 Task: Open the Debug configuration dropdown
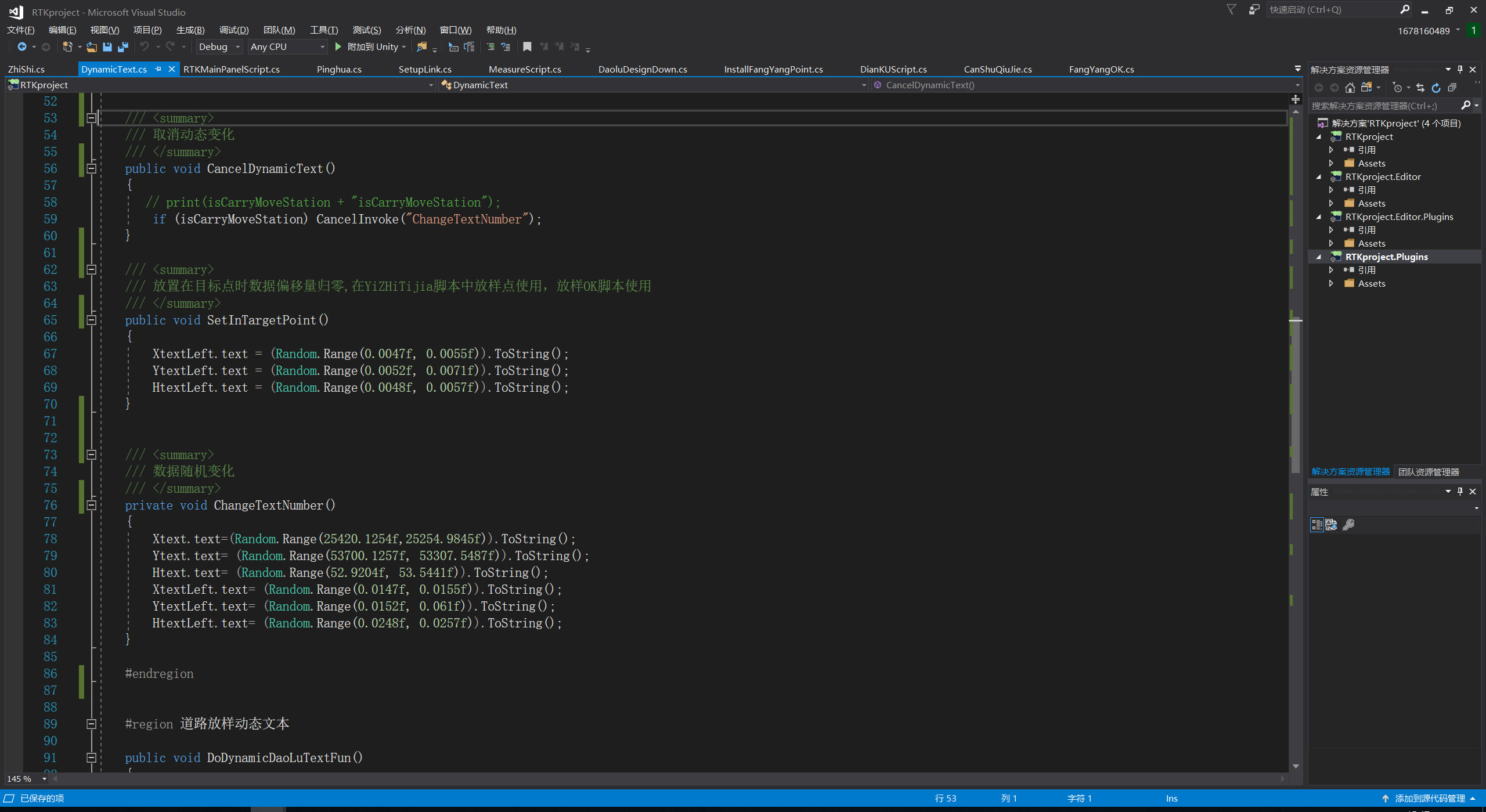219,47
